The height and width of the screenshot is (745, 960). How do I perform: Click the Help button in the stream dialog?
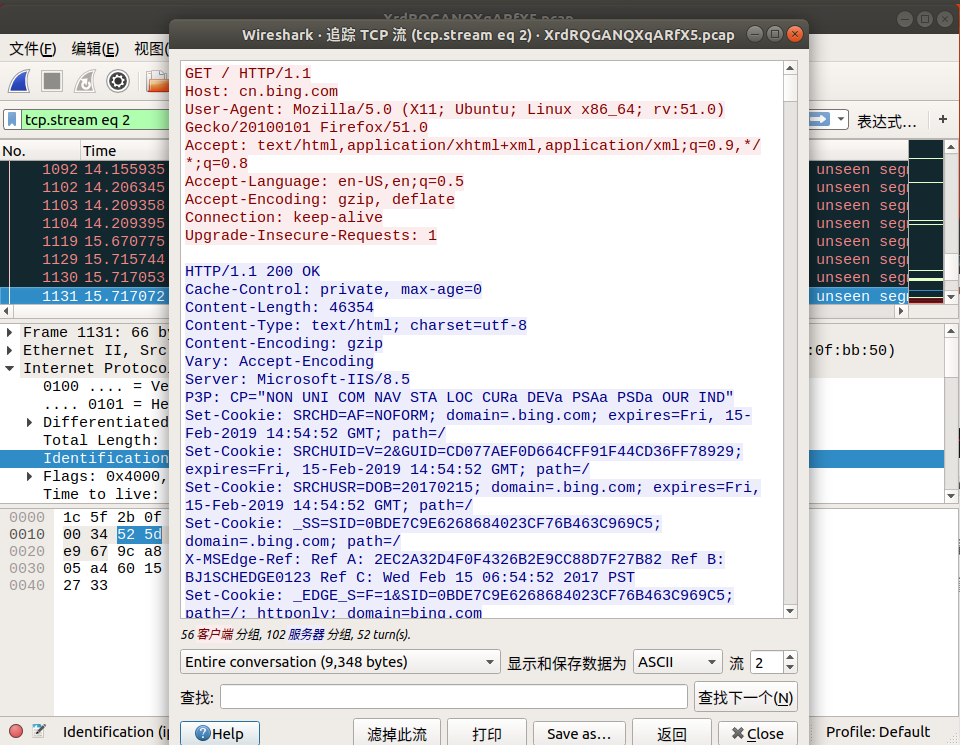[219, 733]
